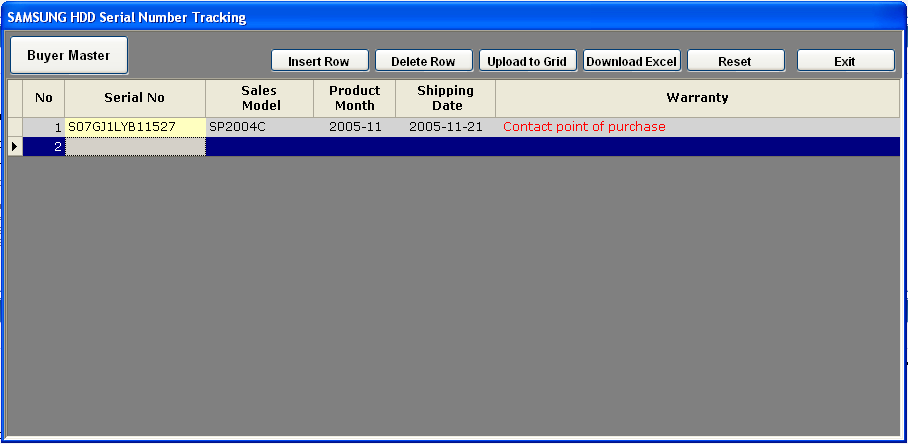Click Upload to Grid button

pos(528,61)
